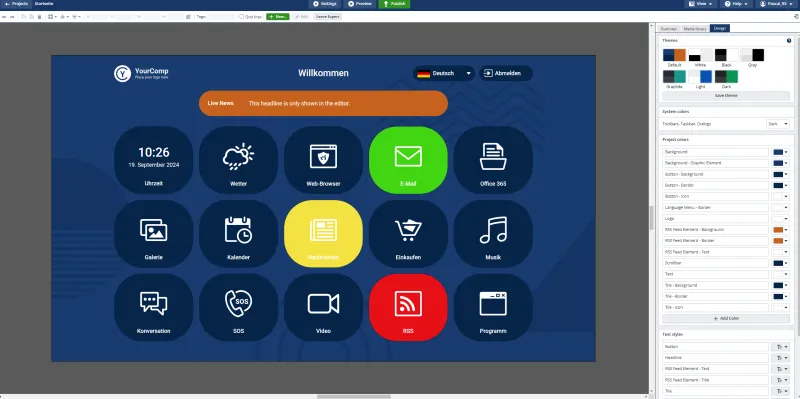Viewport: 800px width, 399px height.
Task: Click the redo arrow in toolbar
Action: pyautogui.click(x=12, y=17)
